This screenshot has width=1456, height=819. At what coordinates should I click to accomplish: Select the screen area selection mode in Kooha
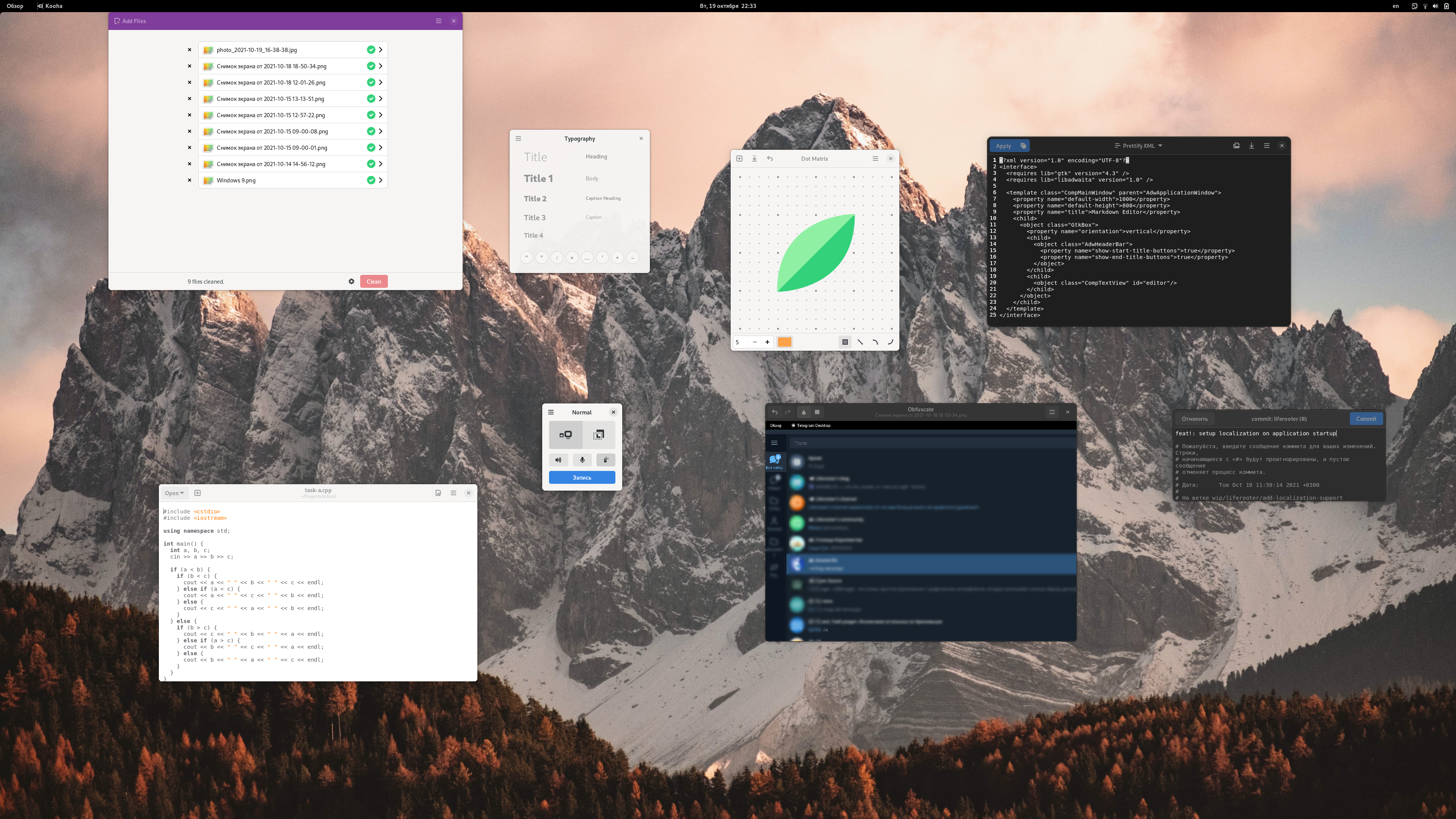pos(599,435)
